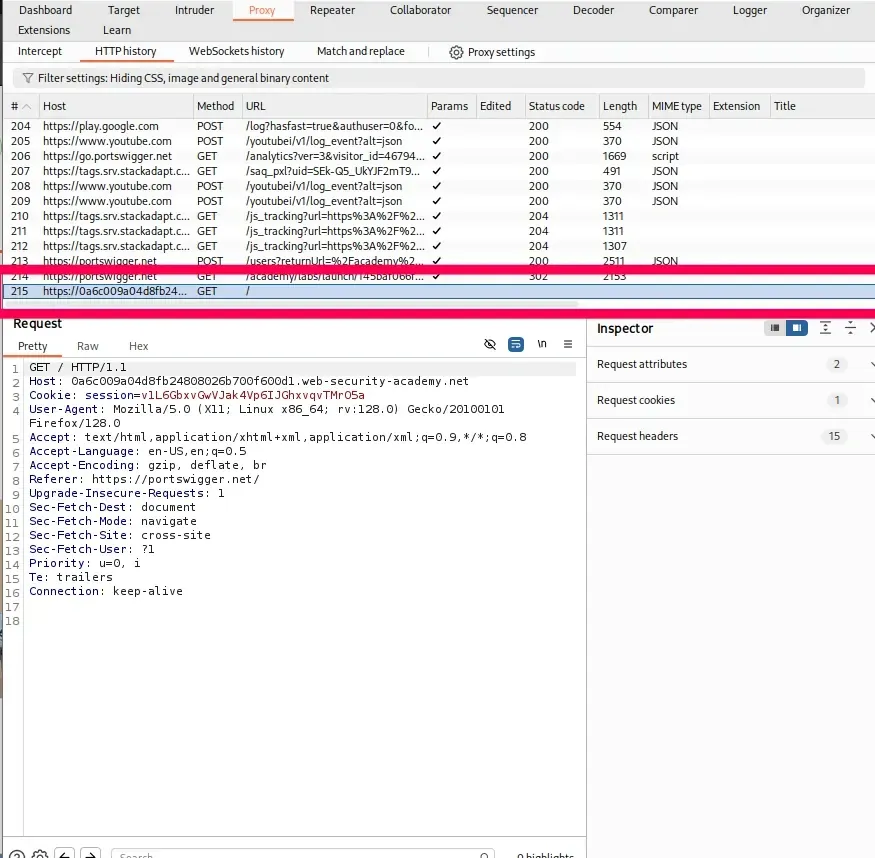Open Match and replace settings

[360, 51]
